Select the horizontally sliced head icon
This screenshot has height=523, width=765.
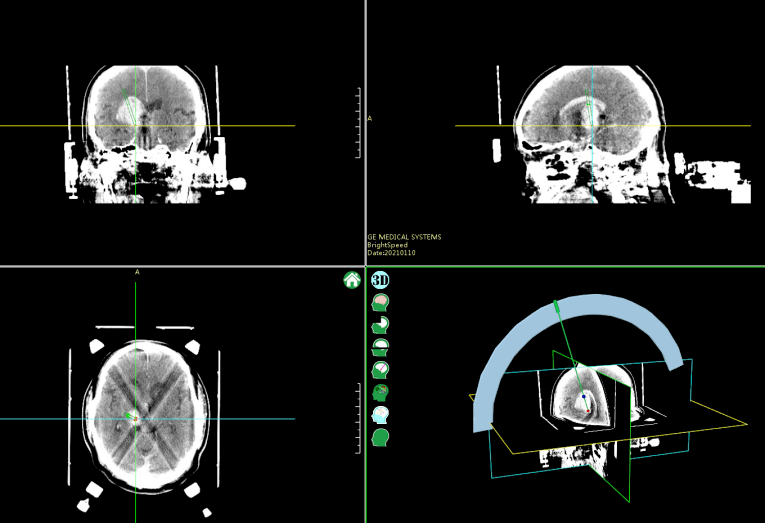(380, 347)
